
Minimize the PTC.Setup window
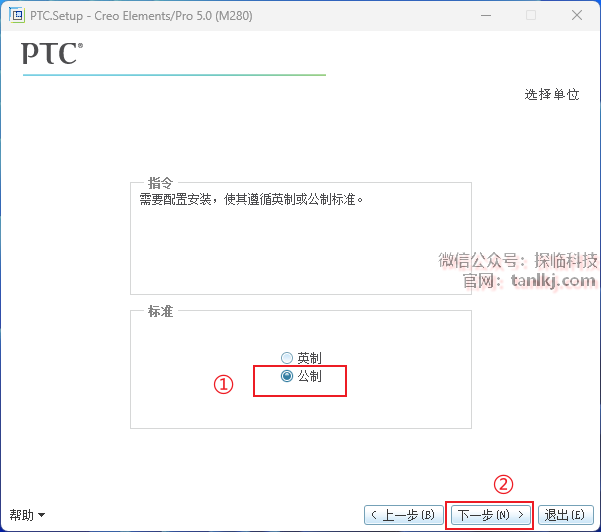(x=486, y=15)
